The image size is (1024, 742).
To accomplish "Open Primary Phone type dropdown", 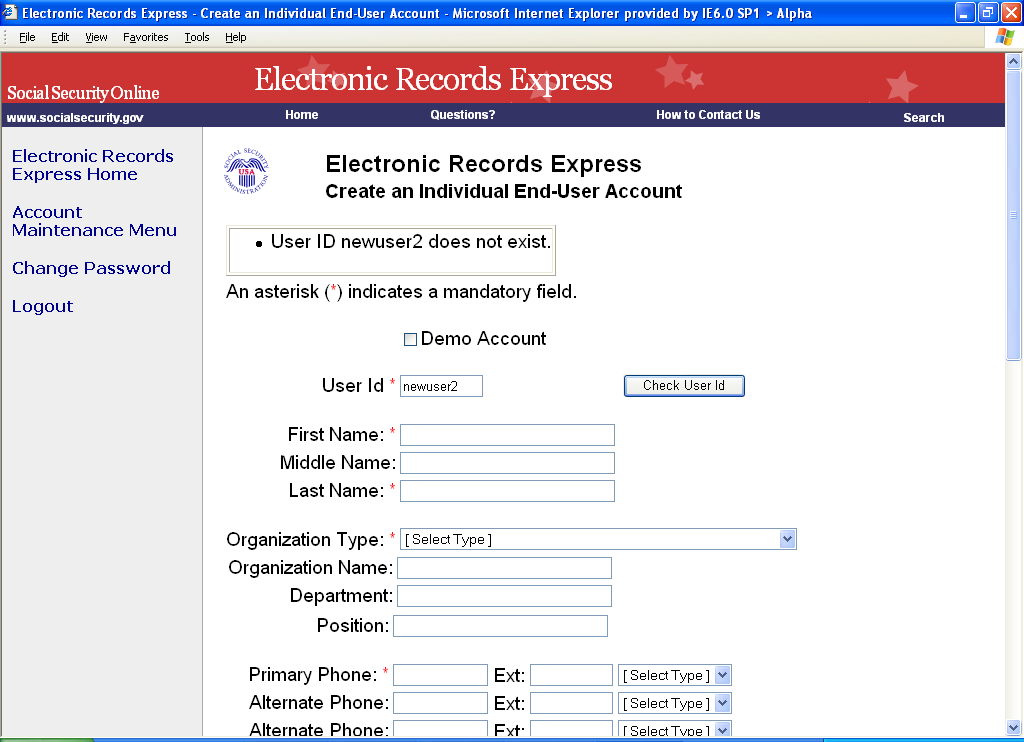I will tap(675, 675).
